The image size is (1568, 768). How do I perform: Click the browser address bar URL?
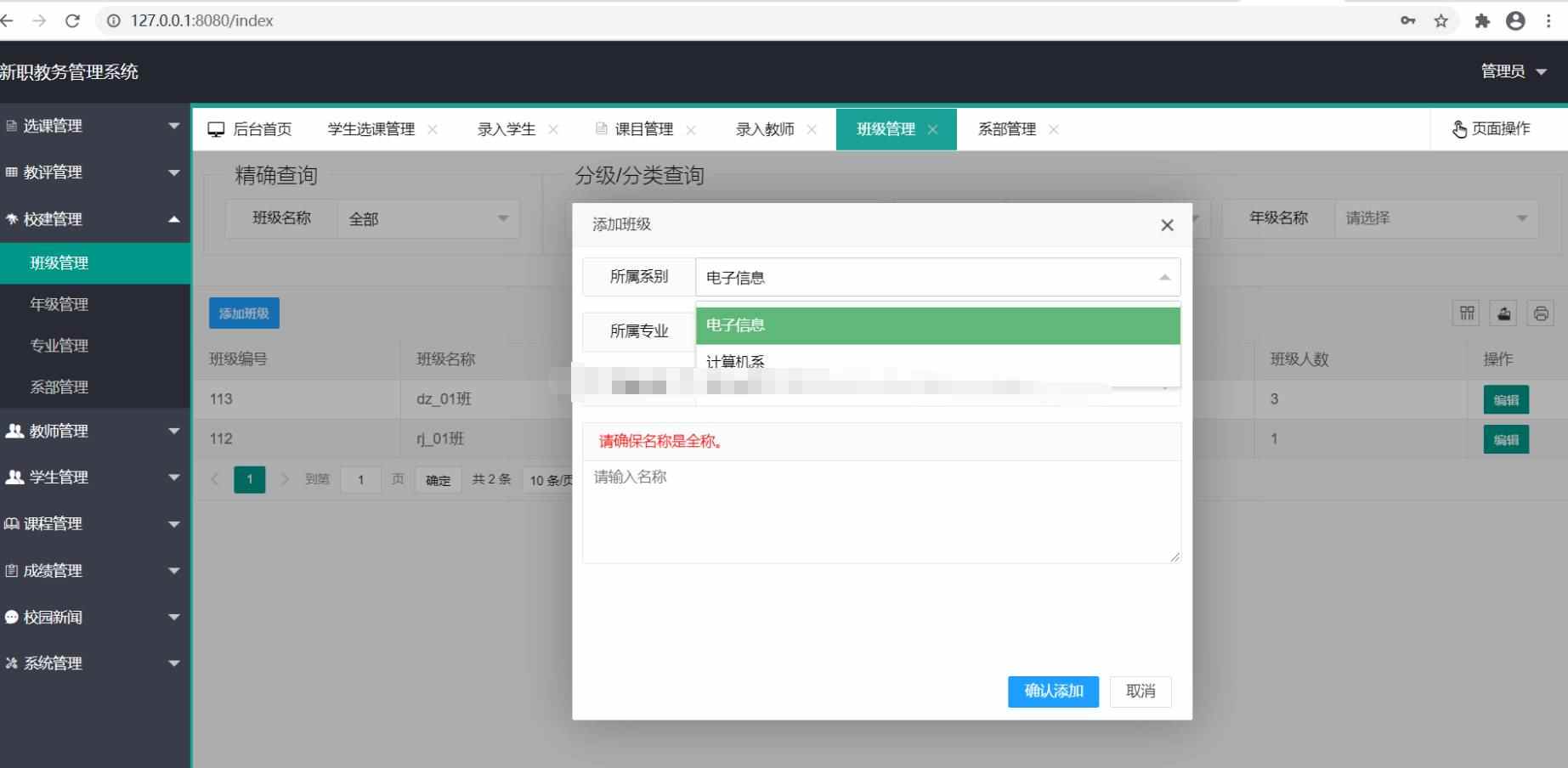(201, 20)
